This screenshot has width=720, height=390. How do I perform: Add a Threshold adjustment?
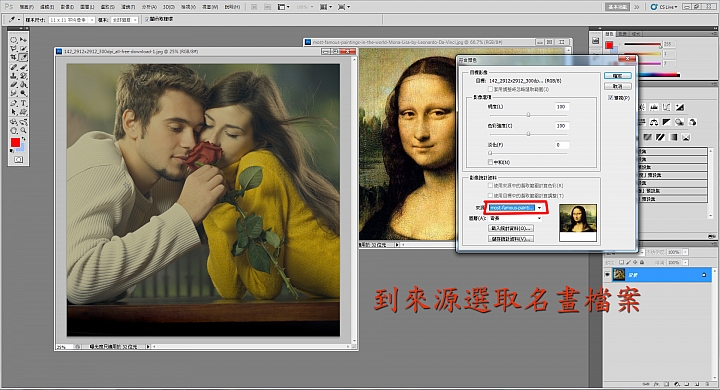(x=660, y=137)
